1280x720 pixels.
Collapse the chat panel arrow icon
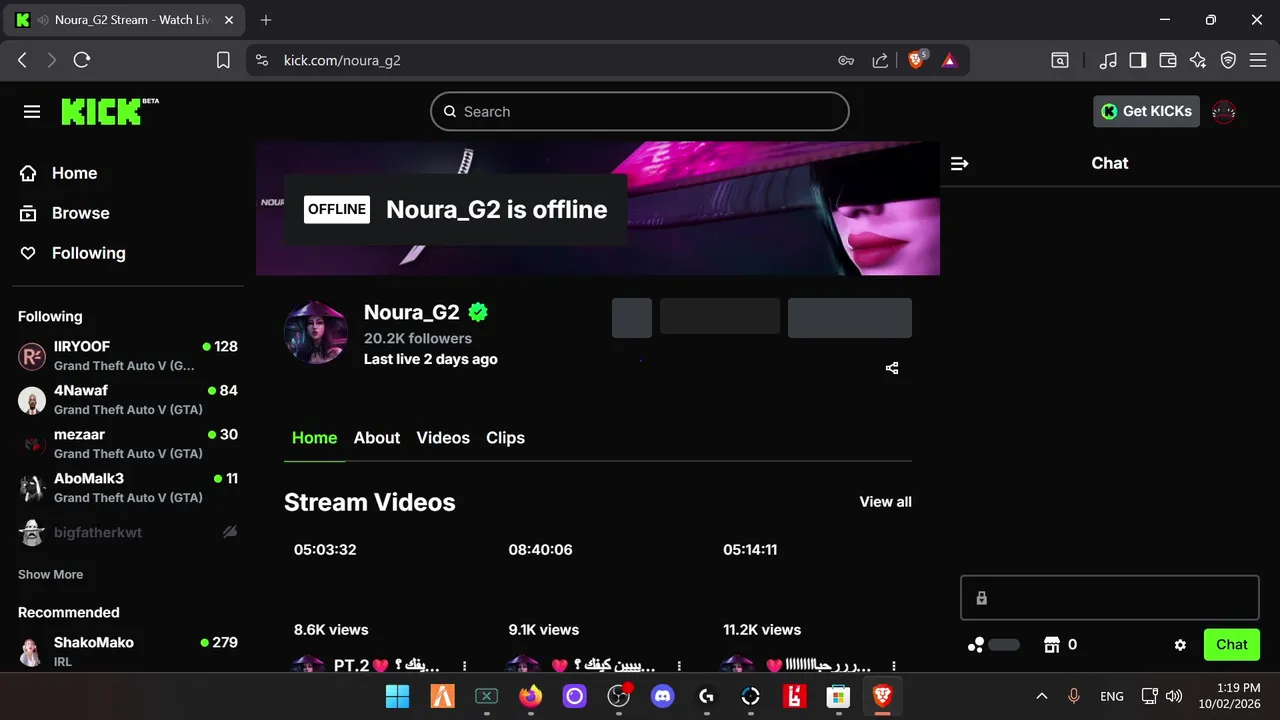click(959, 163)
